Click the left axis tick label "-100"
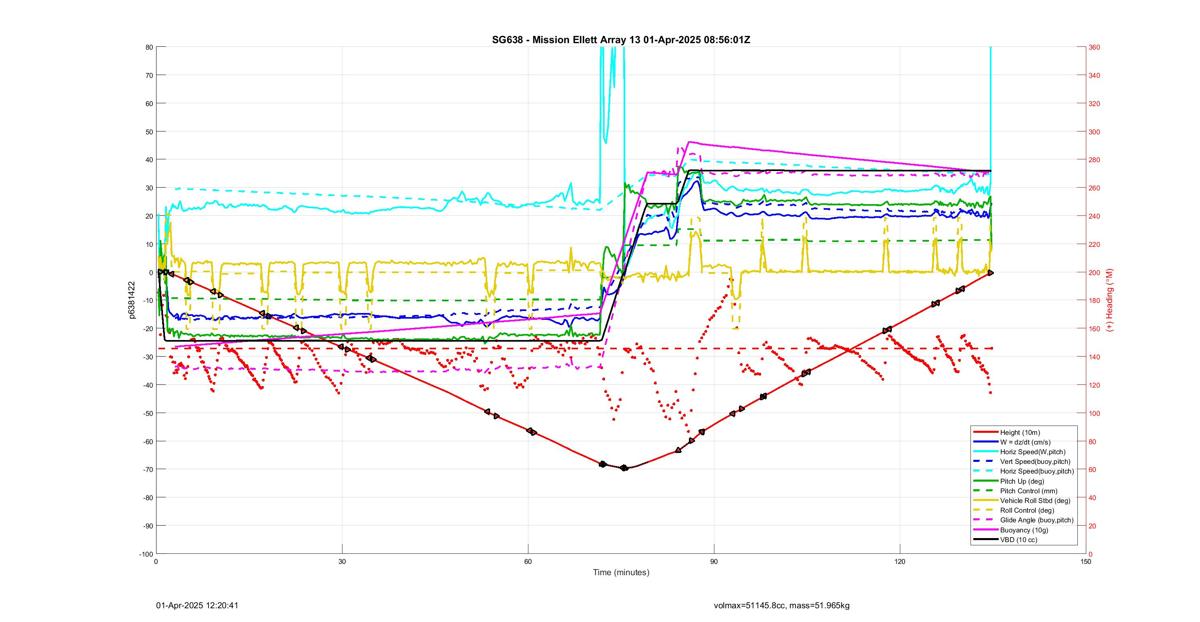Image resolution: width=1200 pixels, height=622 pixels. 145,554
